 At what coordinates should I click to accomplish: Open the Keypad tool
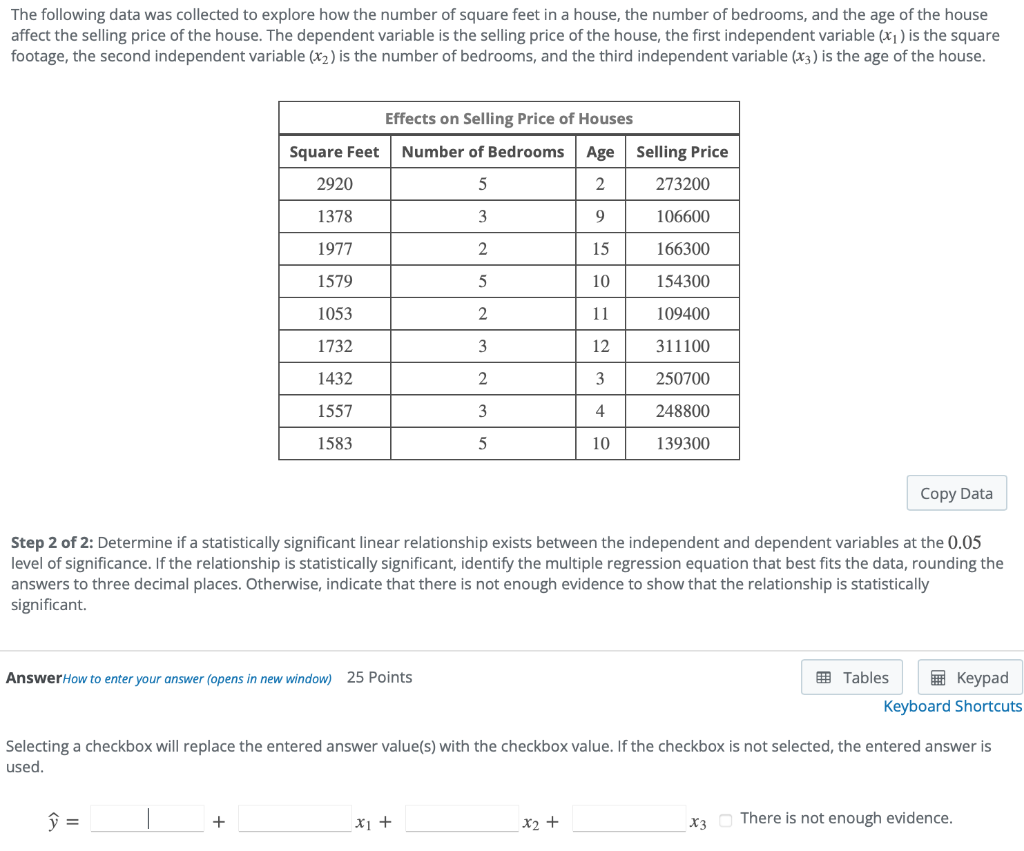coord(969,677)
